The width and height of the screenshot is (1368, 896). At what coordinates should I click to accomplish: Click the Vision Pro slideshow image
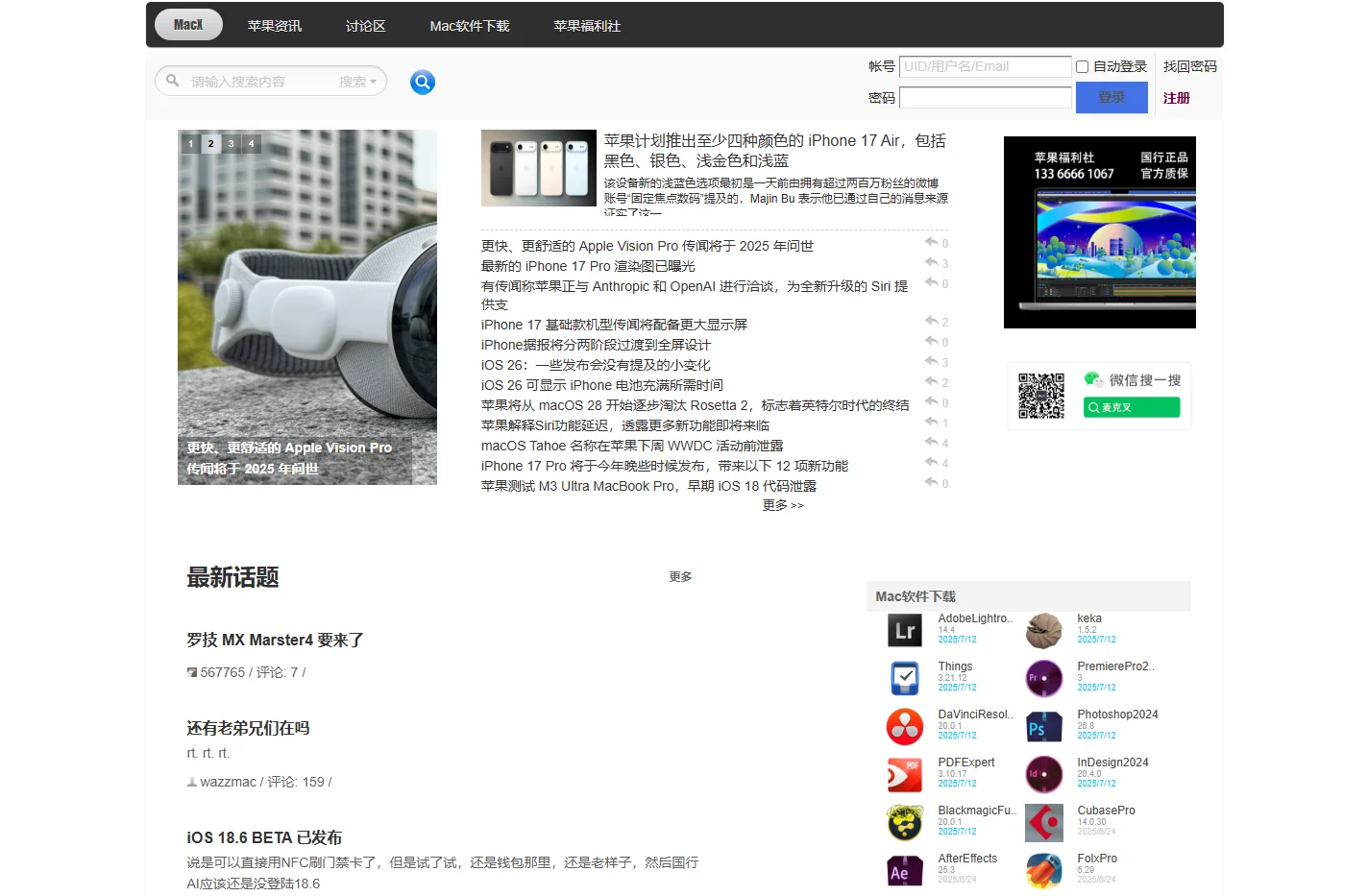coord(307,307)
